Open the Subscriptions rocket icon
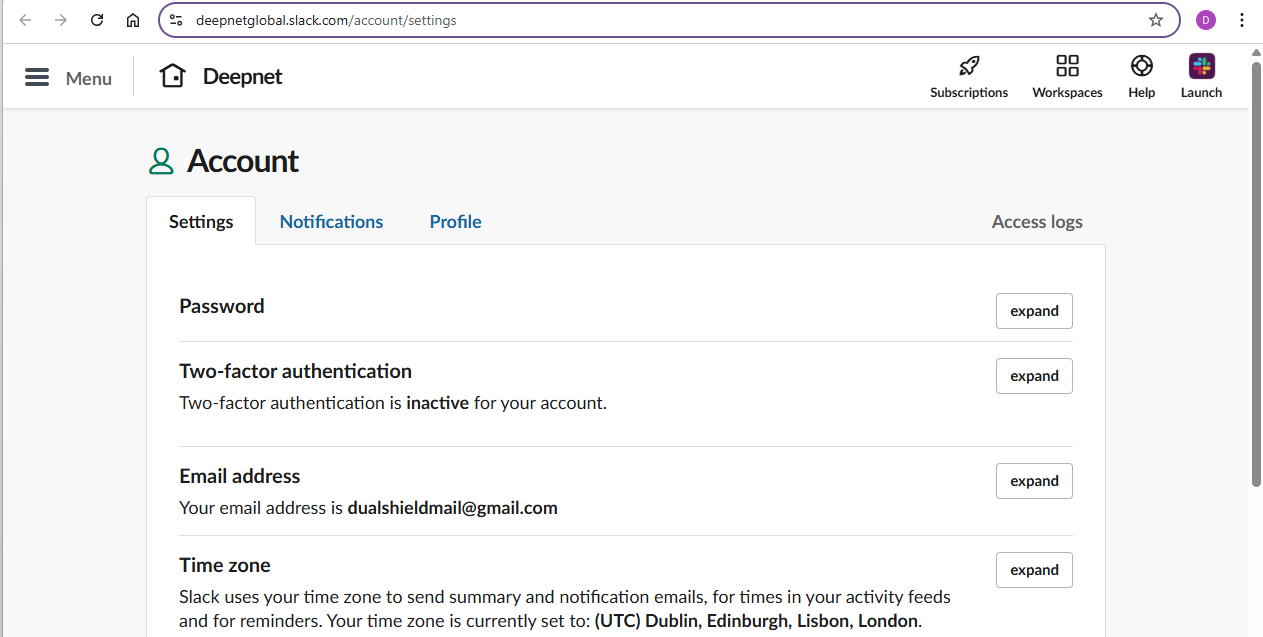1263x637 pixels. [x=968, y=67]
